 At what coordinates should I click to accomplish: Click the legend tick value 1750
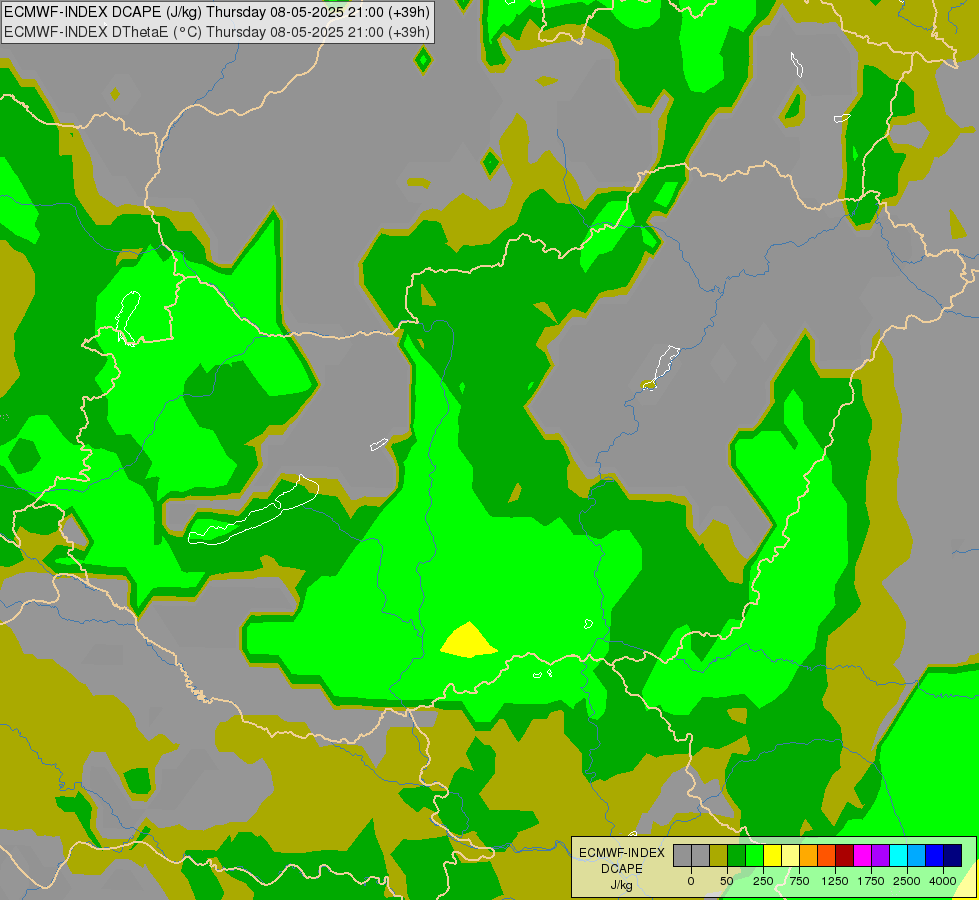coord(871,881)
